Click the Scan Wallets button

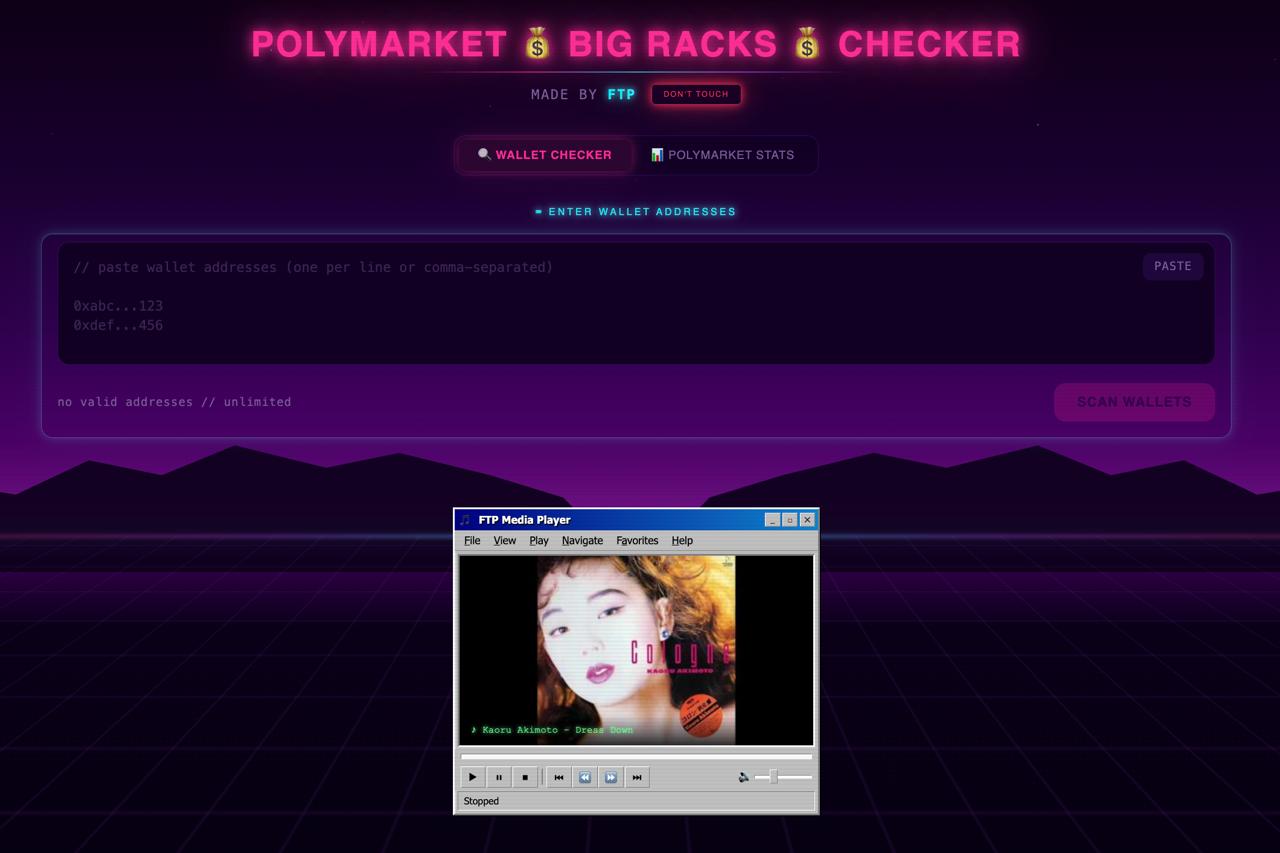(1134, 402)
